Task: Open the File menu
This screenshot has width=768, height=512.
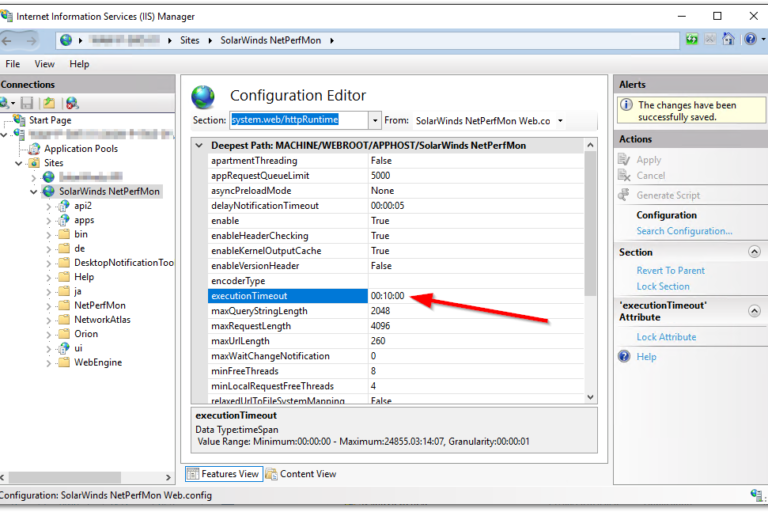Action: [13, 64]
